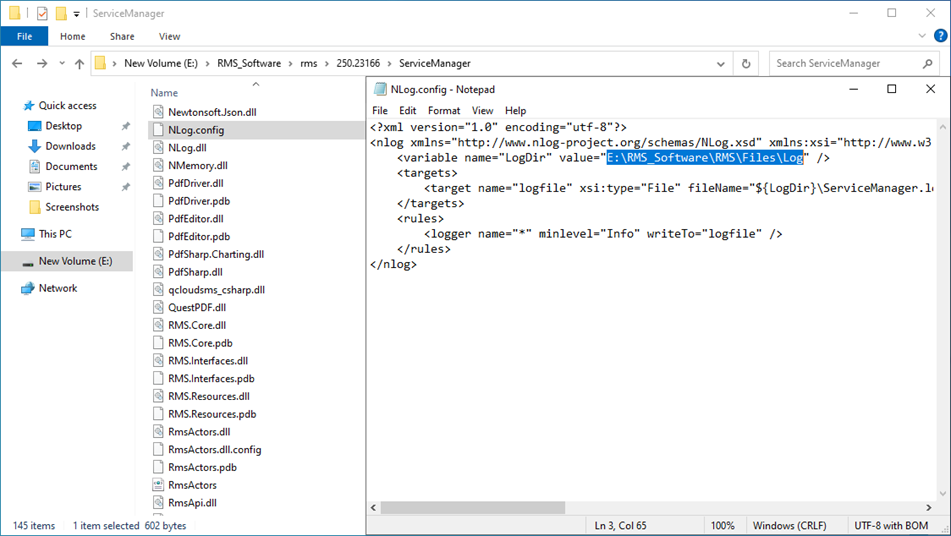Viewport: 951px width, 536px height.
Task: Open Downloads in the navigation pane
Action: [x=70, y=146]
